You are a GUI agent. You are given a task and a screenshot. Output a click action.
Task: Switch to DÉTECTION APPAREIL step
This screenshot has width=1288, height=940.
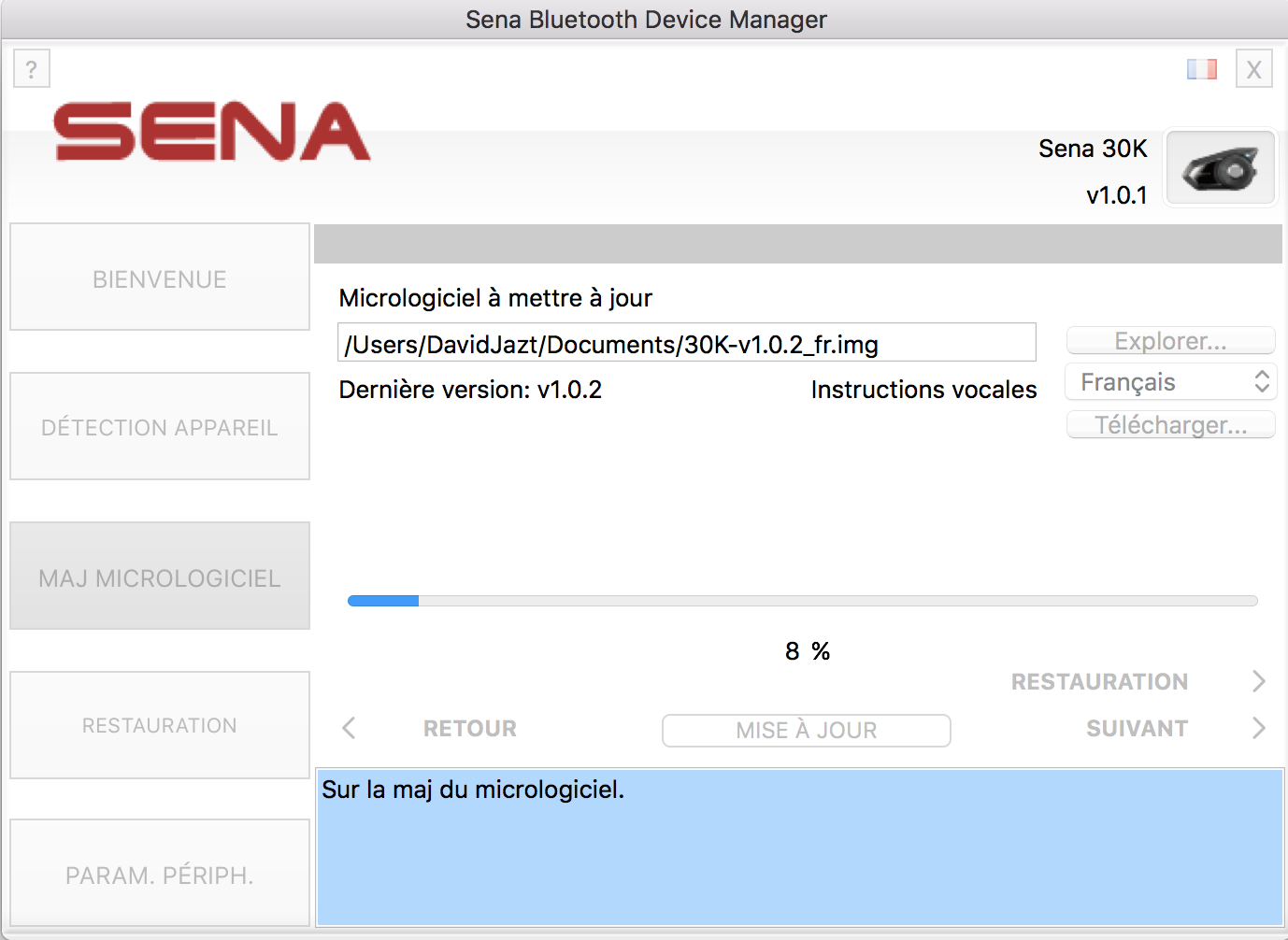160,426
